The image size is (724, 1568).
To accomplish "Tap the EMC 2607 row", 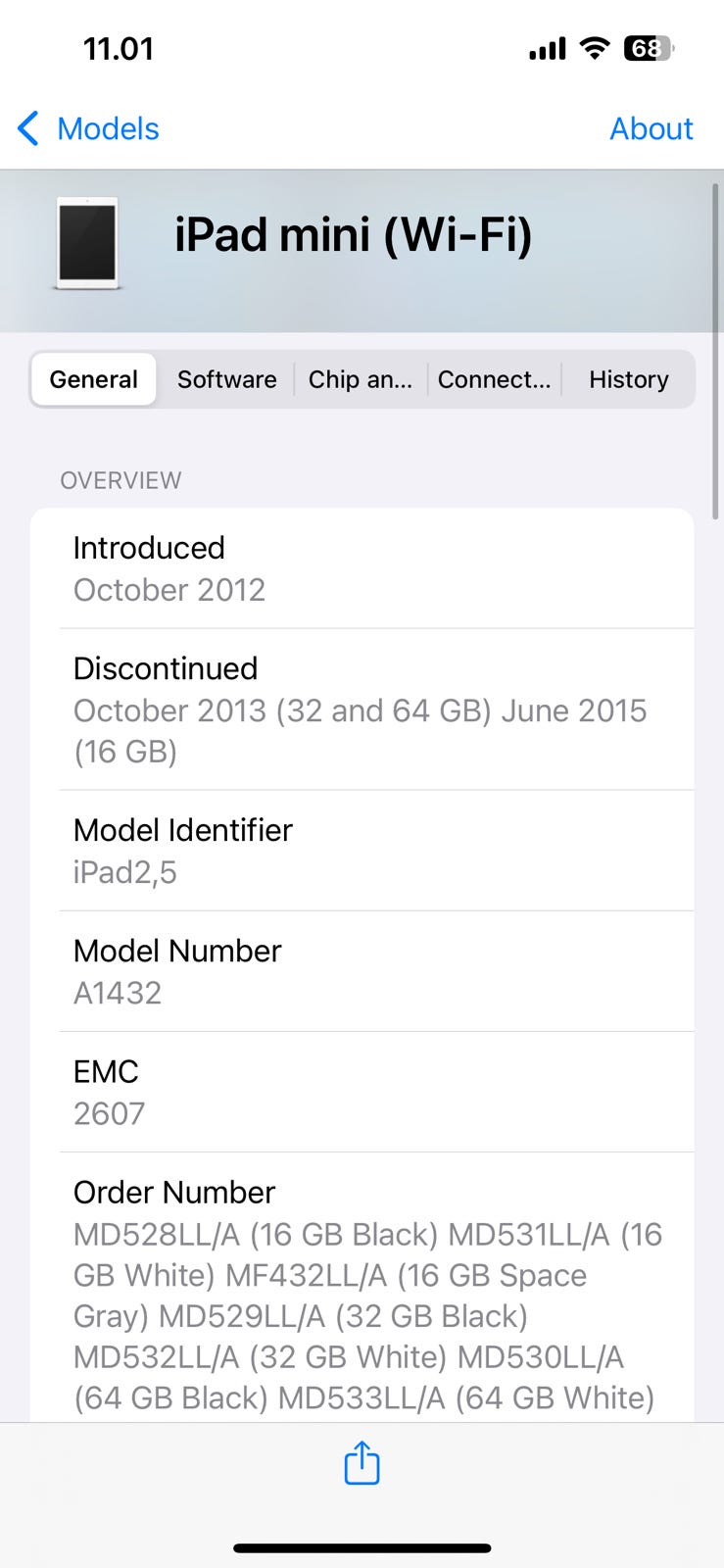I will (362, 1092).
